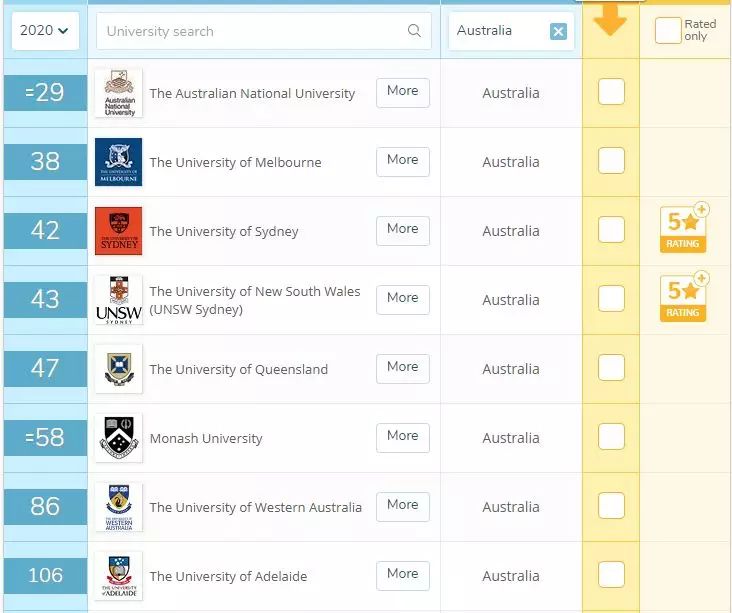
Task: Check compare box for University of Queensland
Action: (611, 367)
